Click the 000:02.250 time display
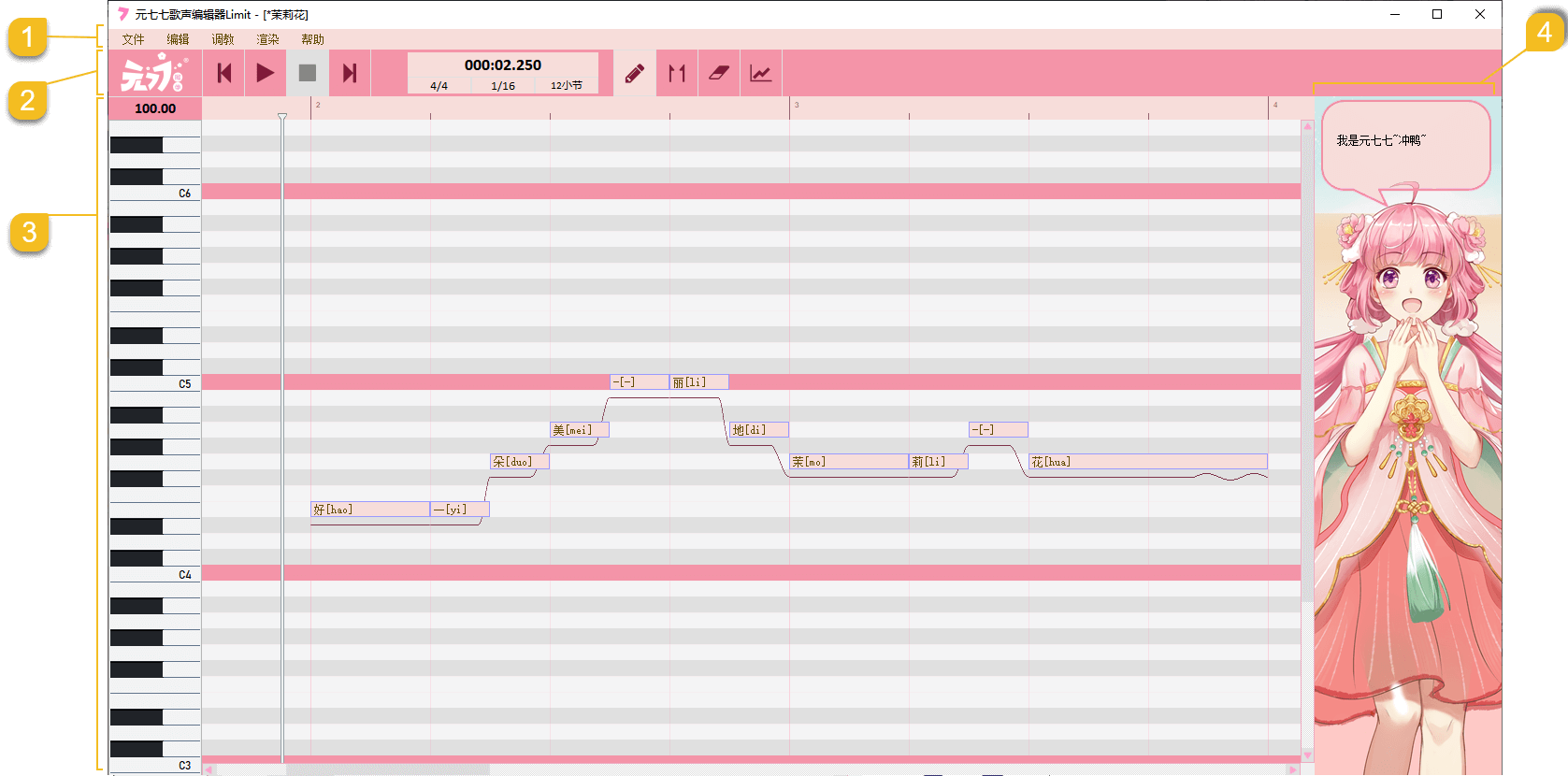 pos(503,65)
